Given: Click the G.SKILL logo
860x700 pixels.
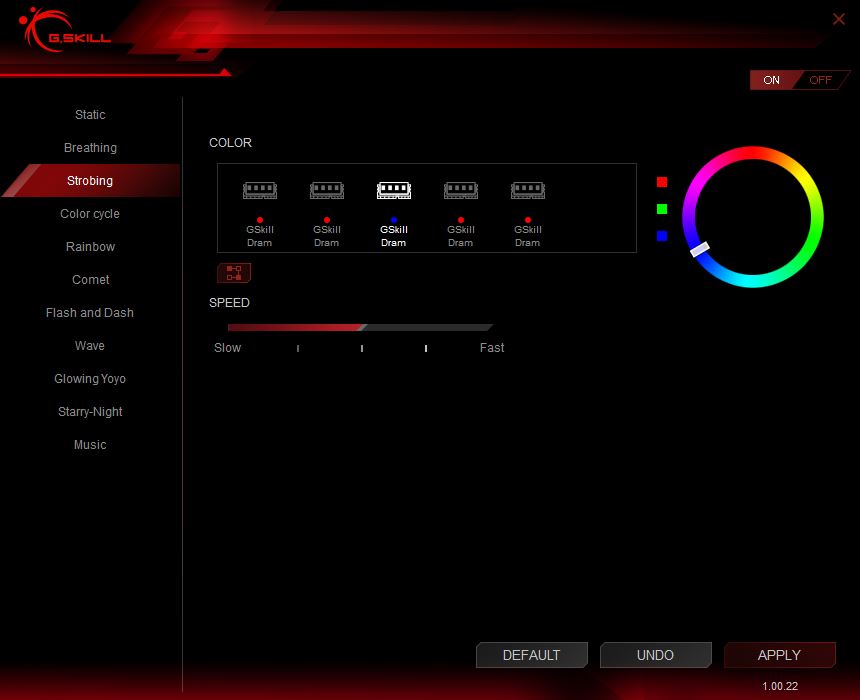Looking at the screenshot, I should 65,30.
